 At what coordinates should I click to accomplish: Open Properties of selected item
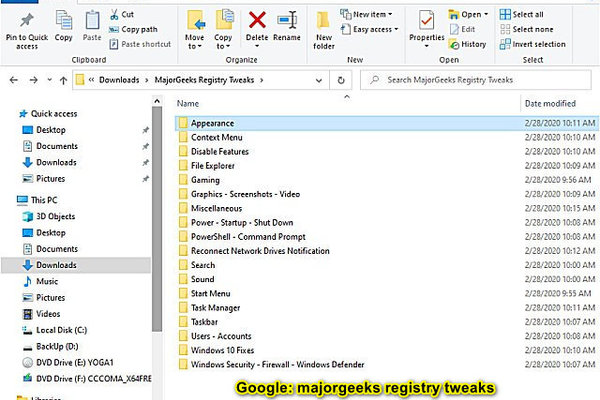point(427,29)
